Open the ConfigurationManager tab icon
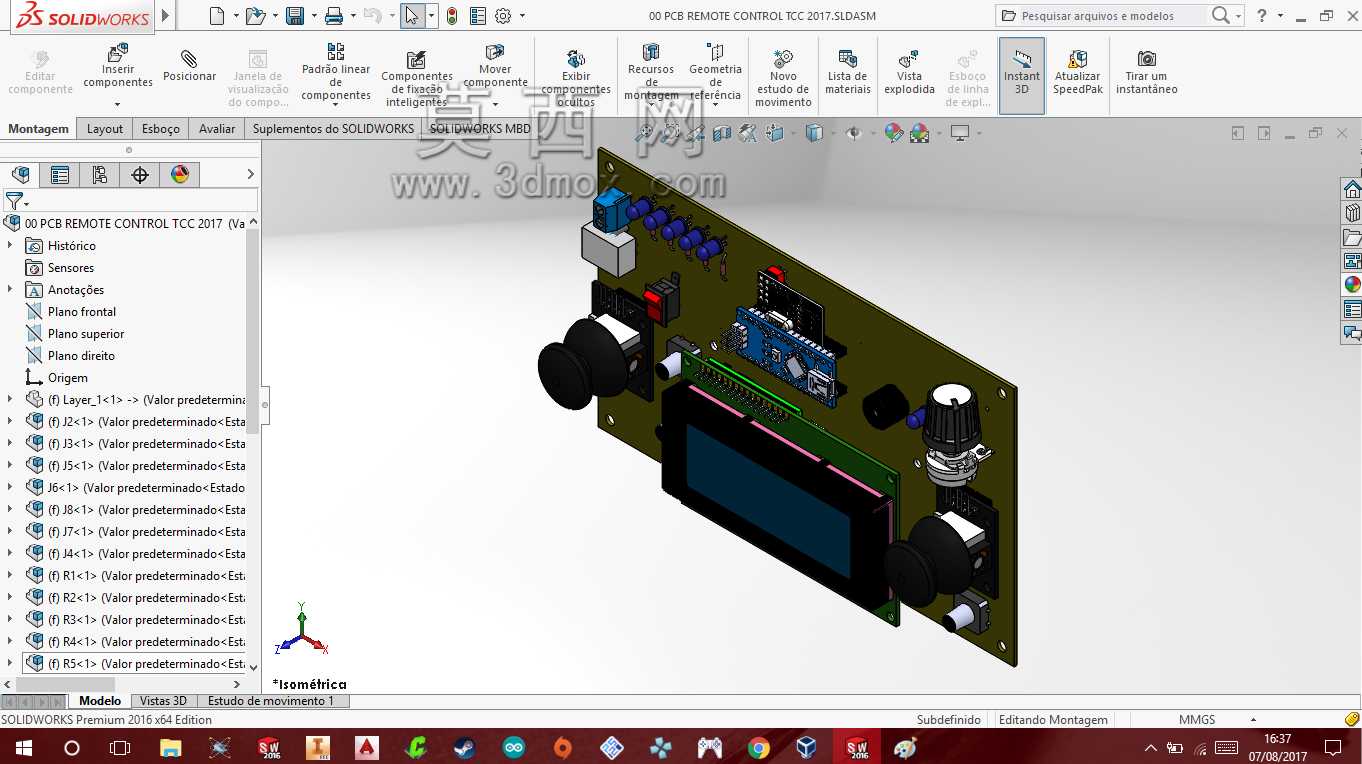Viewport: 1362px width, 764px height. (100, 175)
